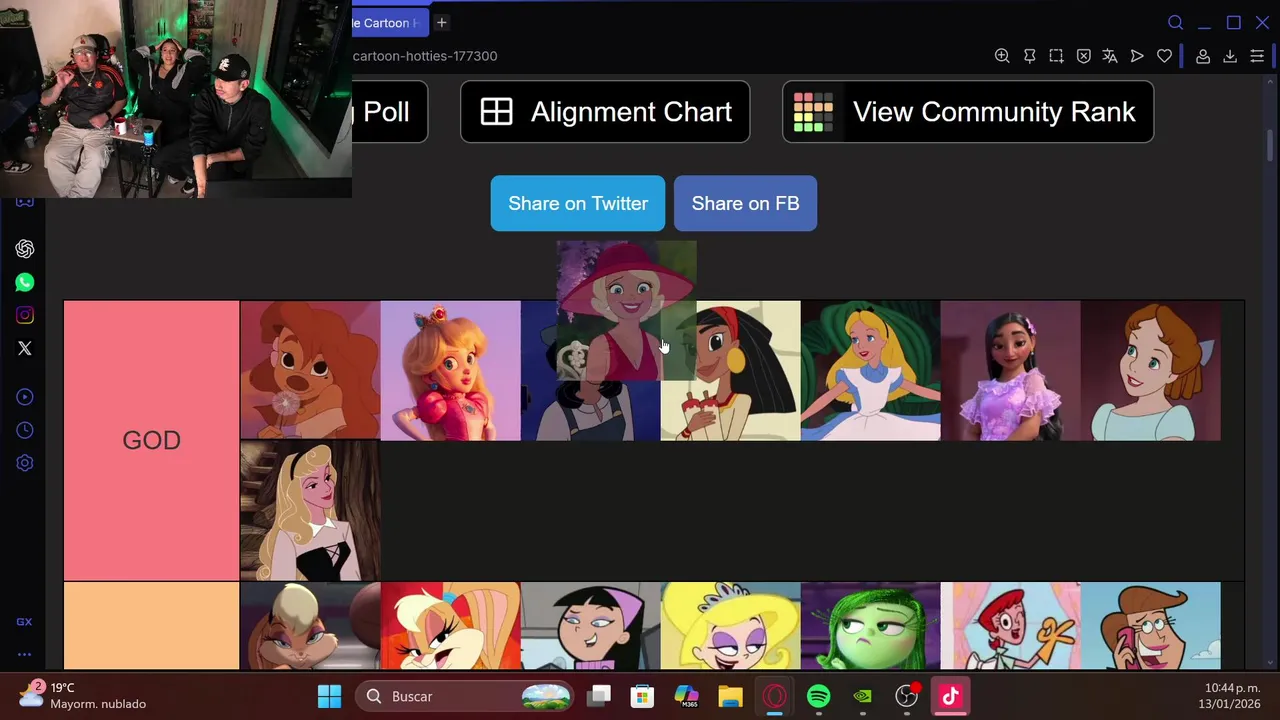Select the blonde tiara girl thumbnail

(x=730, y=626)
